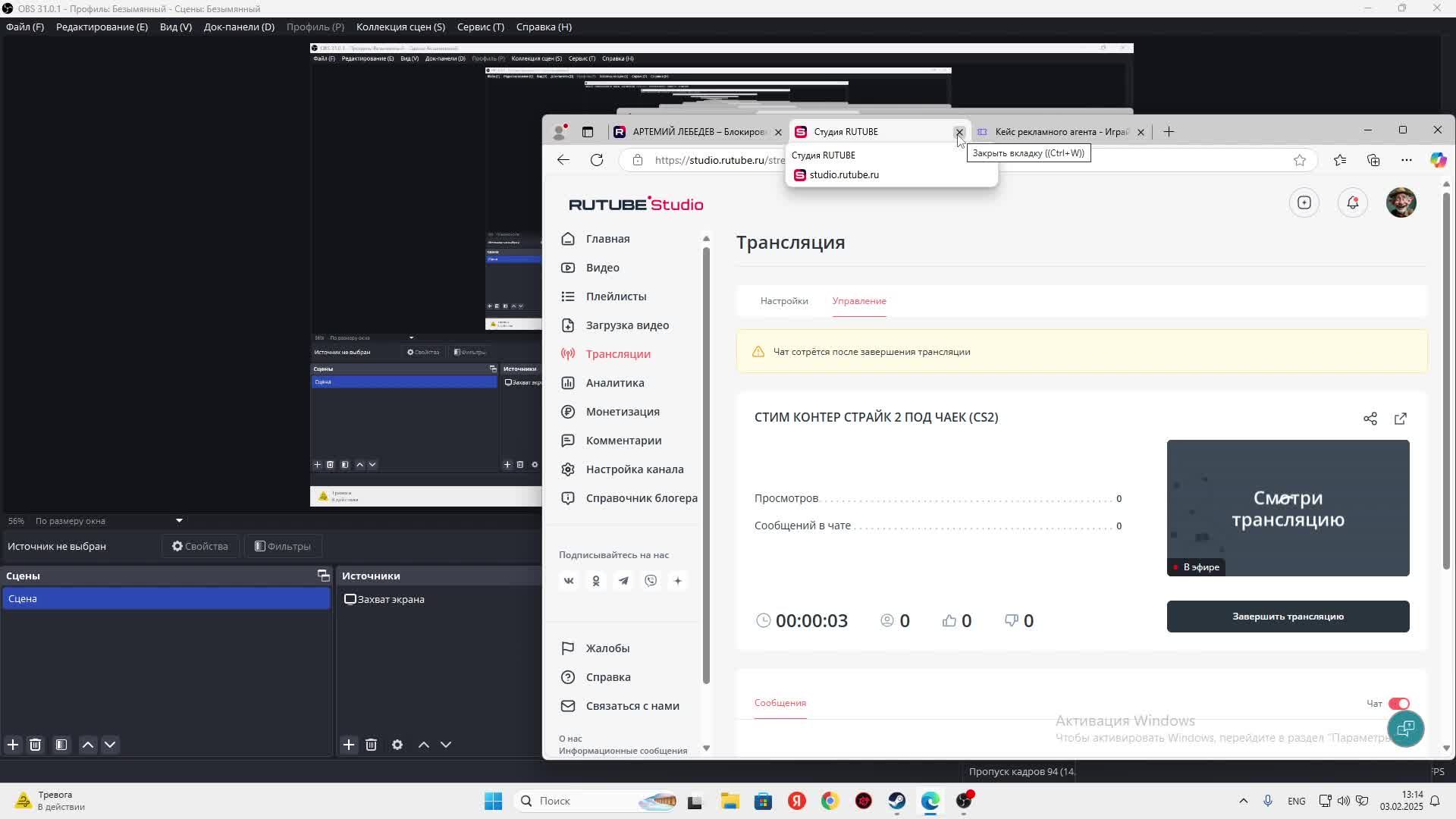
Task: Switch to Настройки tab of stream
Action: coord(784,301)
